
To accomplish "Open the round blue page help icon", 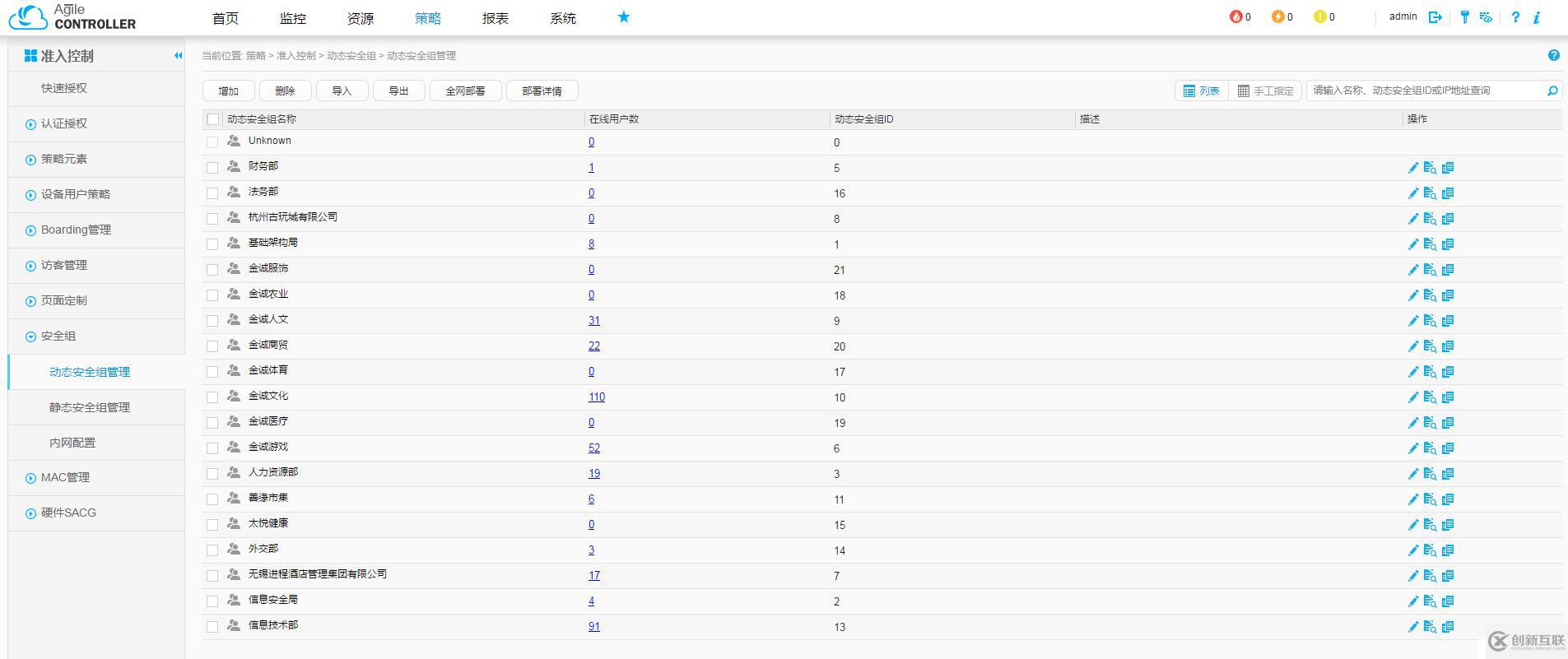I will click(1553, 55).
